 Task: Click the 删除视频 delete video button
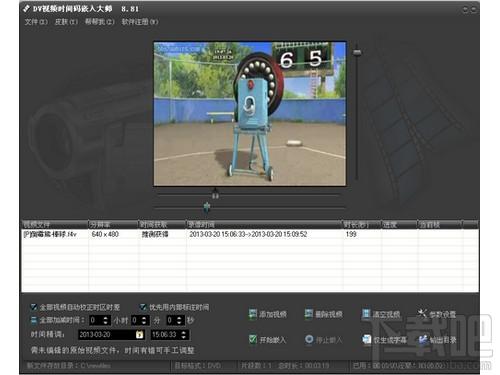click(323, 314)
